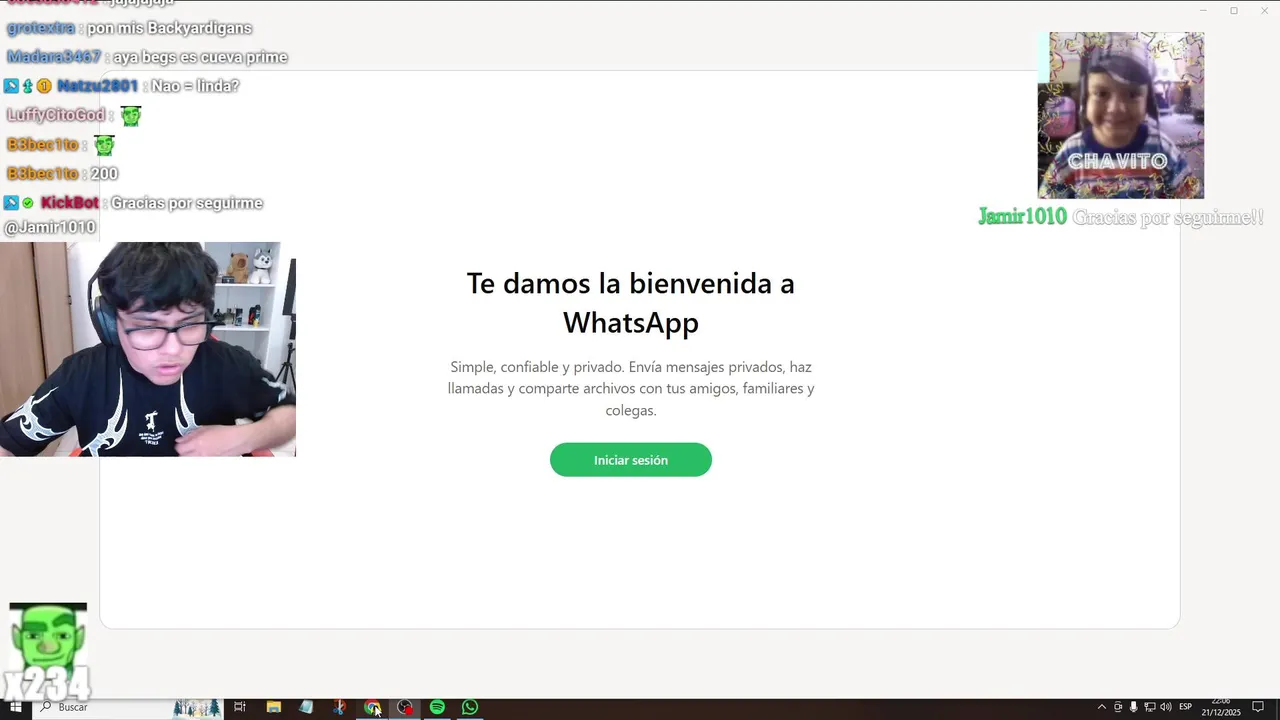Click the goblin emote beside LuffyCitoGod
1280x720 pixels.
click(x=131, y=116)
